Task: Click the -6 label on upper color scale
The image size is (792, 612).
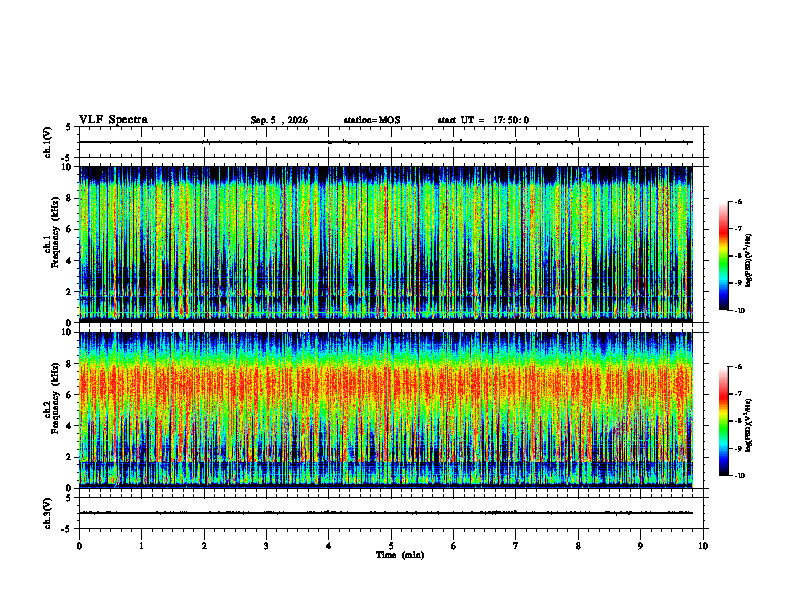Action: (738, 201)
